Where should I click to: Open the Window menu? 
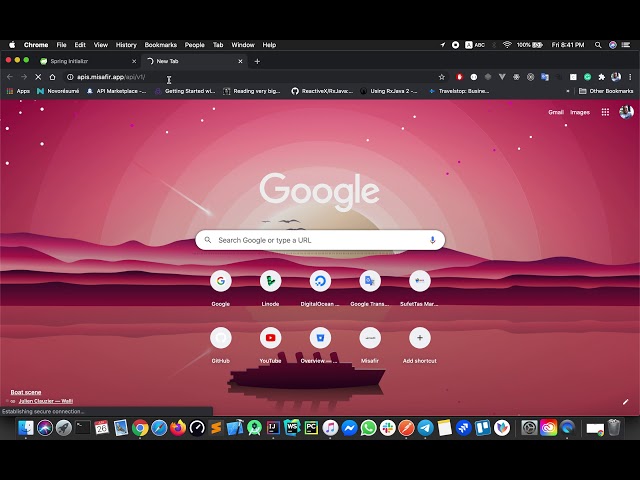pos(243,45)
